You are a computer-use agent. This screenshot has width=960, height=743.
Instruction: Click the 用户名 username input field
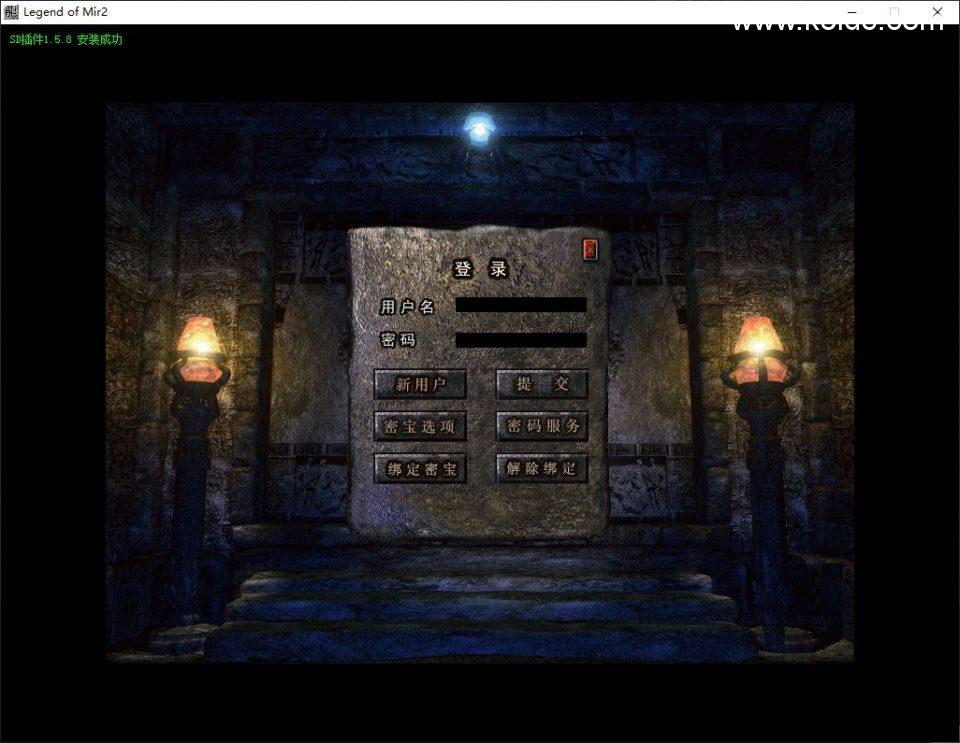click(521, 305)
